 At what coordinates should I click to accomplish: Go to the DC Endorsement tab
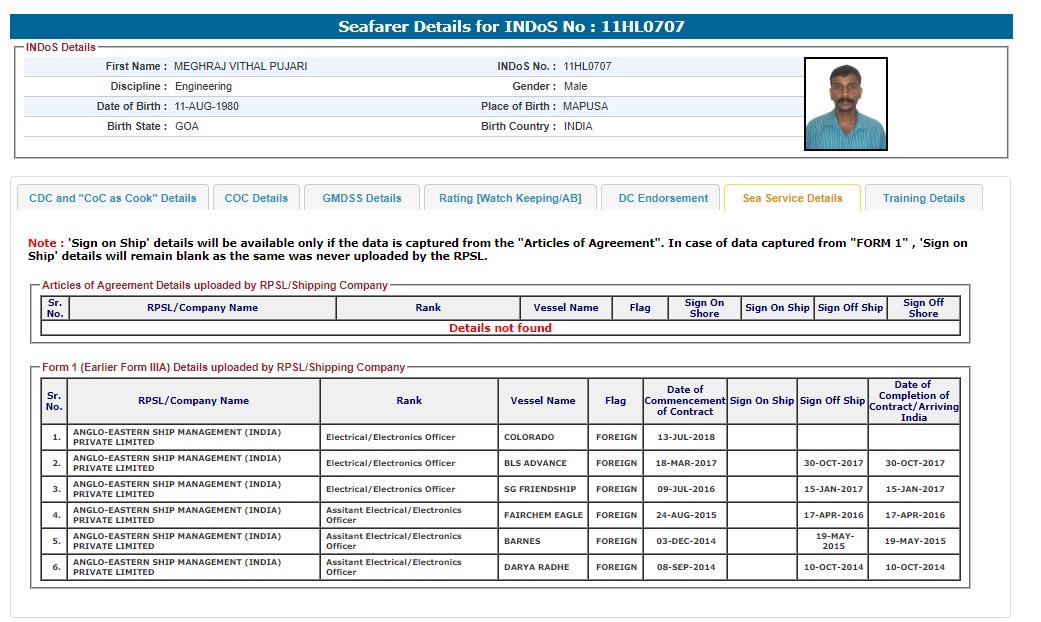[x=663, y=198]
